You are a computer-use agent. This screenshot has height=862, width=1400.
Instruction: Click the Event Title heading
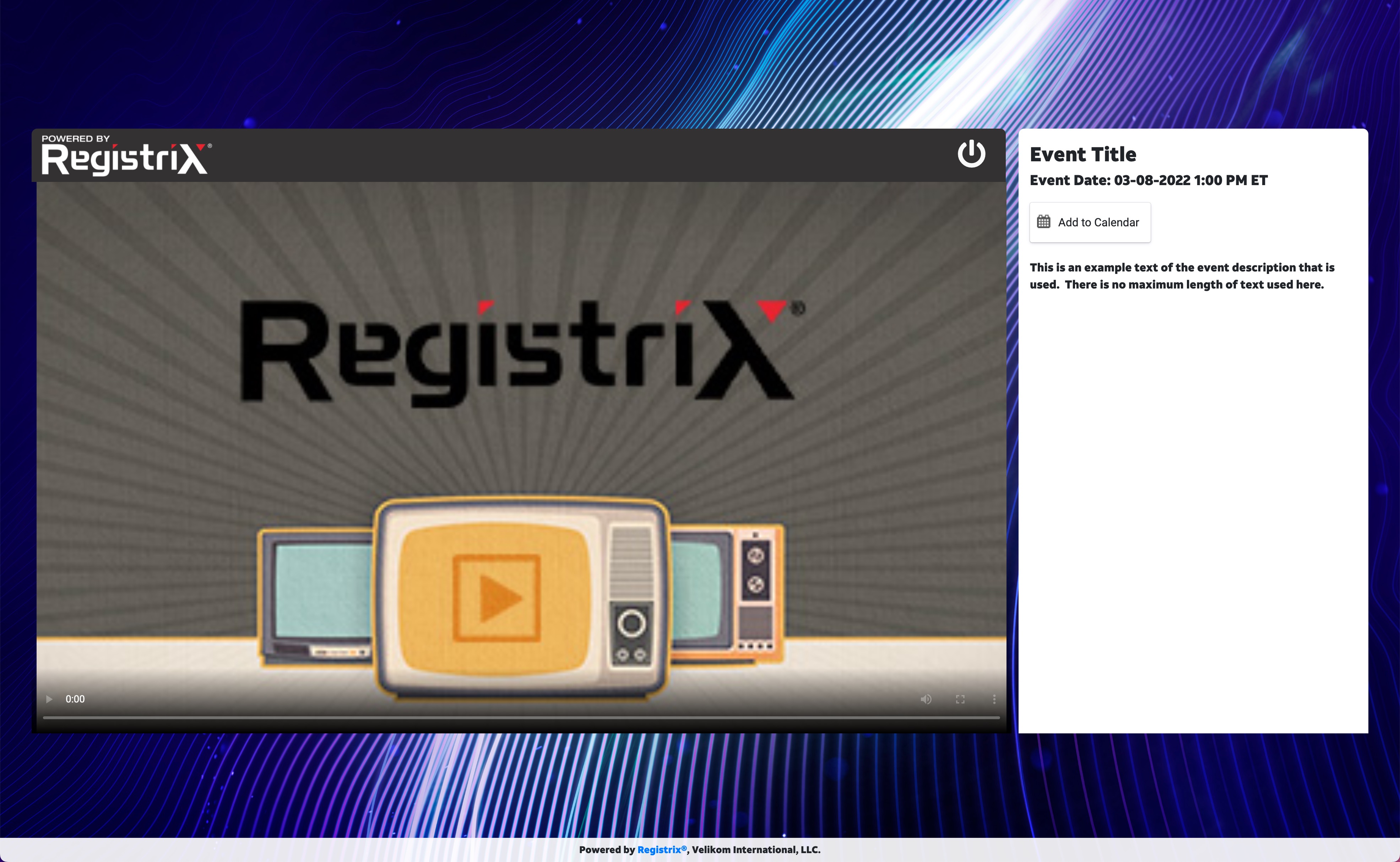(1082, 155)
